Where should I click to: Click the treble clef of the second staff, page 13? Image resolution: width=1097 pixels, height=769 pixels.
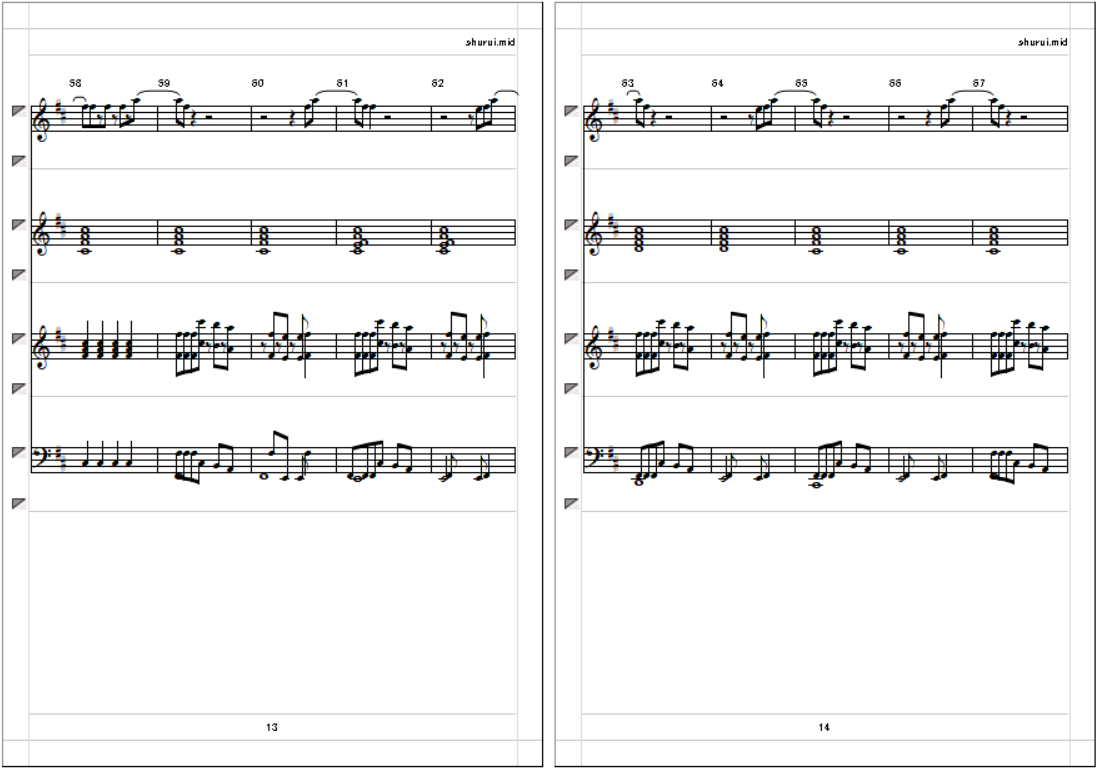pos(42,234)
